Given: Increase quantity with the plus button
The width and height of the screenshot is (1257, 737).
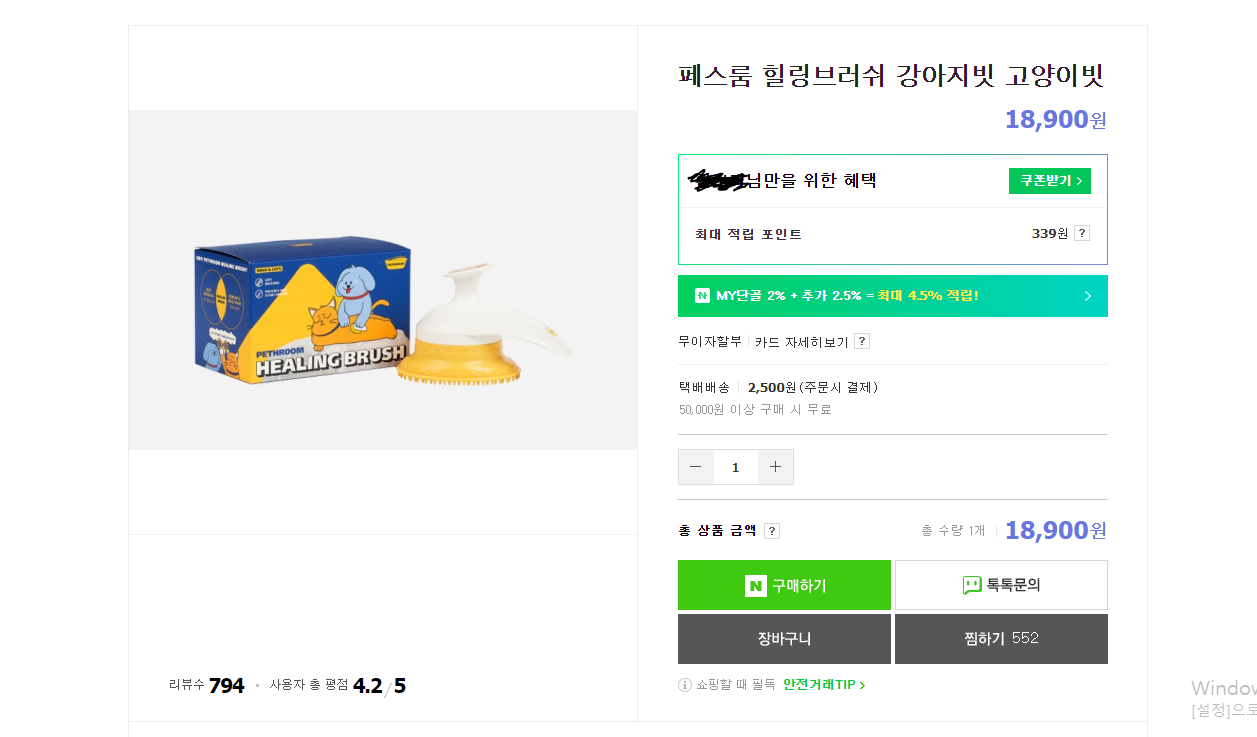Looking at the screenshot, I should pyautogui.click(x=776, y=467).
